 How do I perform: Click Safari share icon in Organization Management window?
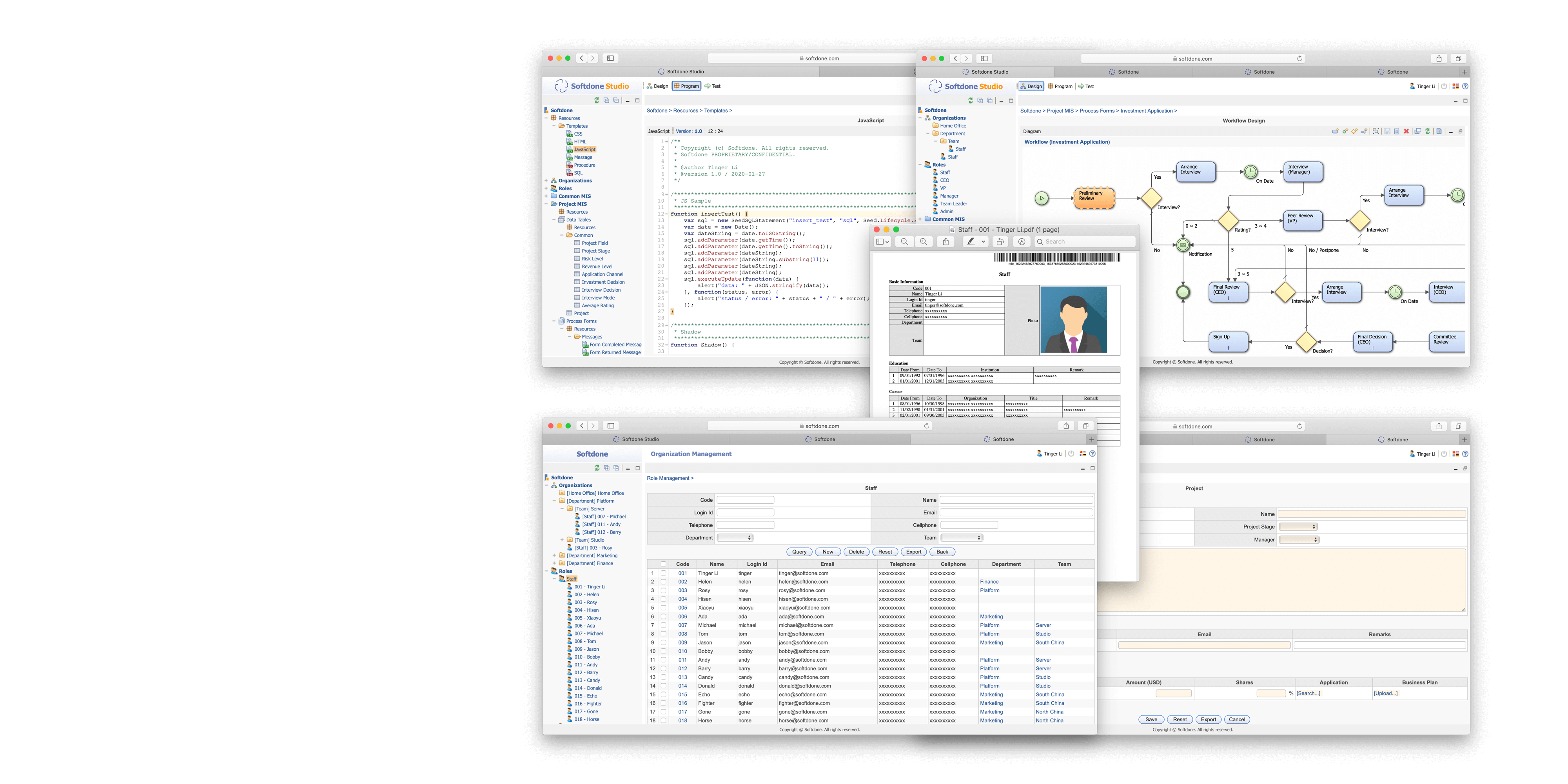[x=1066, y=426]
